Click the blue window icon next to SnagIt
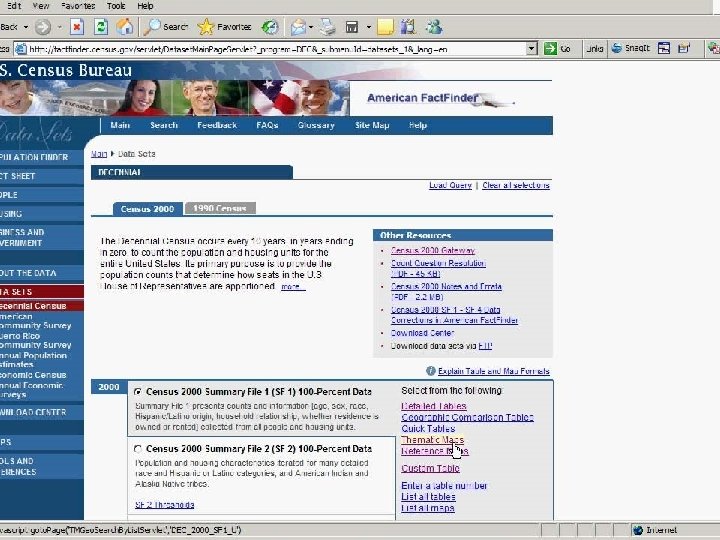The image size is (720, 540). 664,48
